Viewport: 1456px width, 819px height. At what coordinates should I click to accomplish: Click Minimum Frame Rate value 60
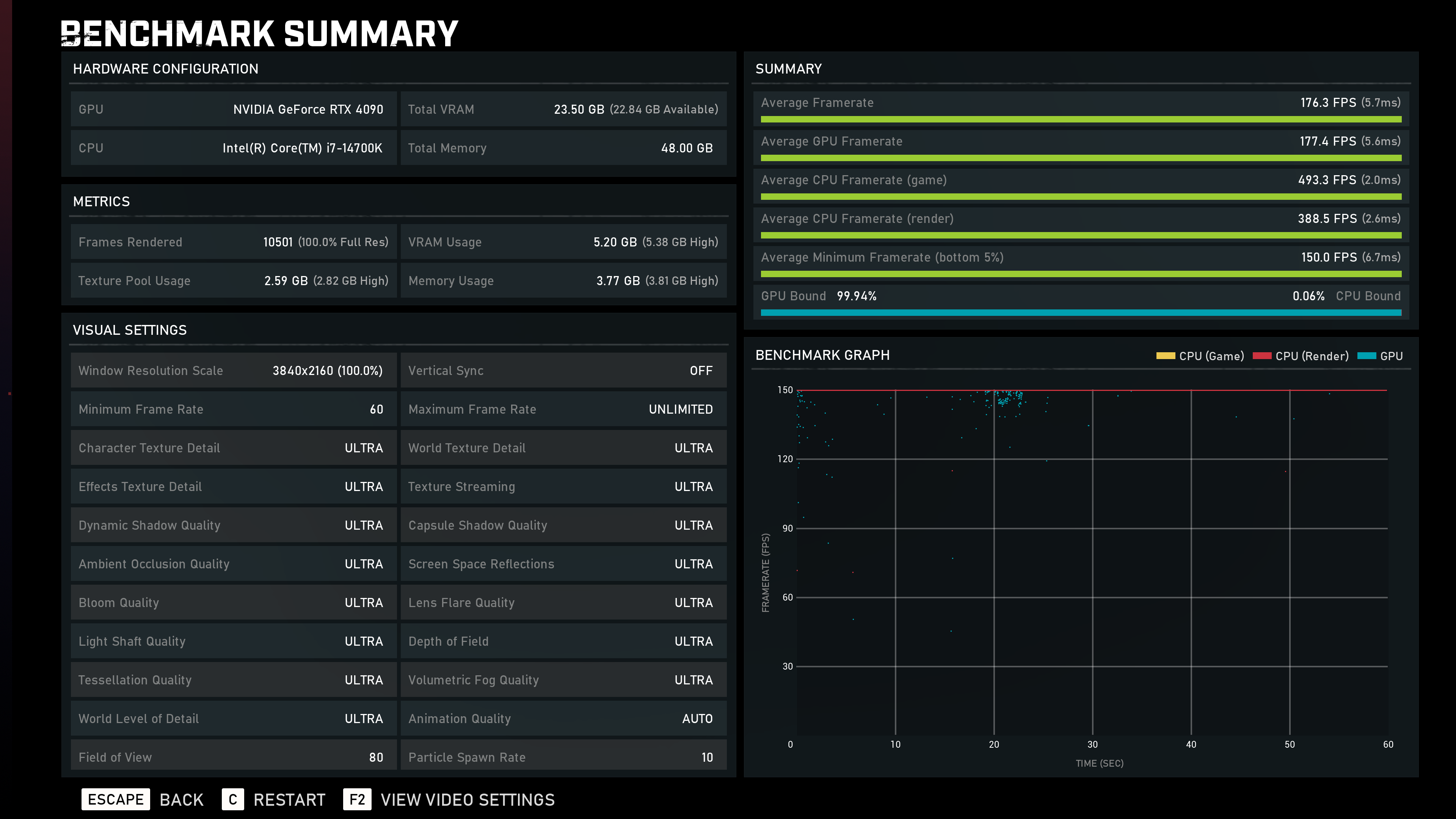pos(377,409)
